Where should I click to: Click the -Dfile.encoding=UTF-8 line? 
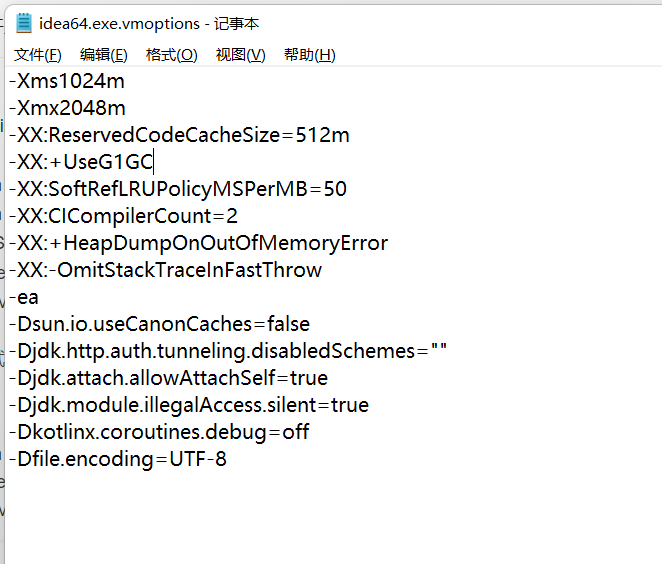tap(118, 459)
